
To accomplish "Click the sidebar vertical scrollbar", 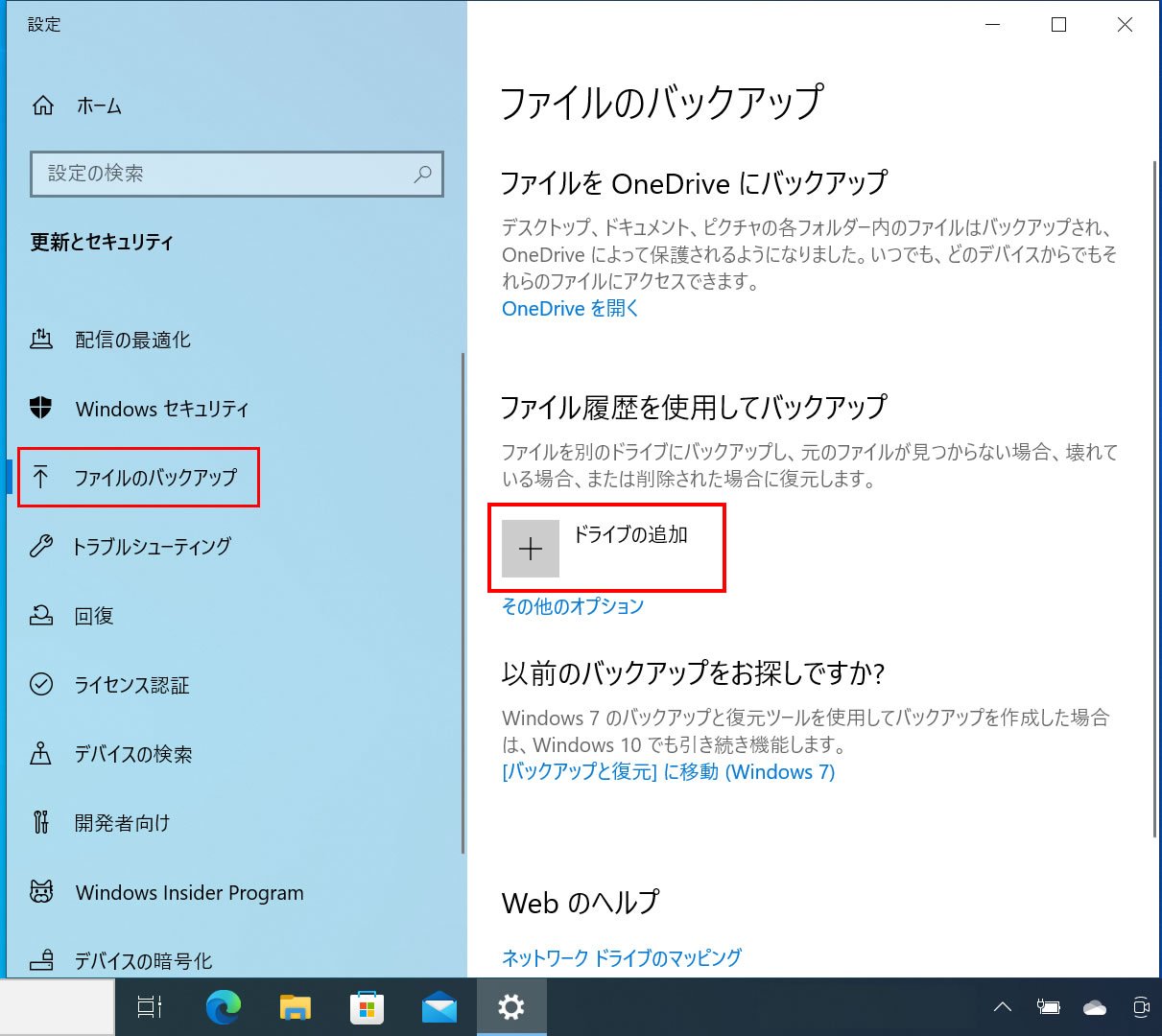I will point(462,602).
